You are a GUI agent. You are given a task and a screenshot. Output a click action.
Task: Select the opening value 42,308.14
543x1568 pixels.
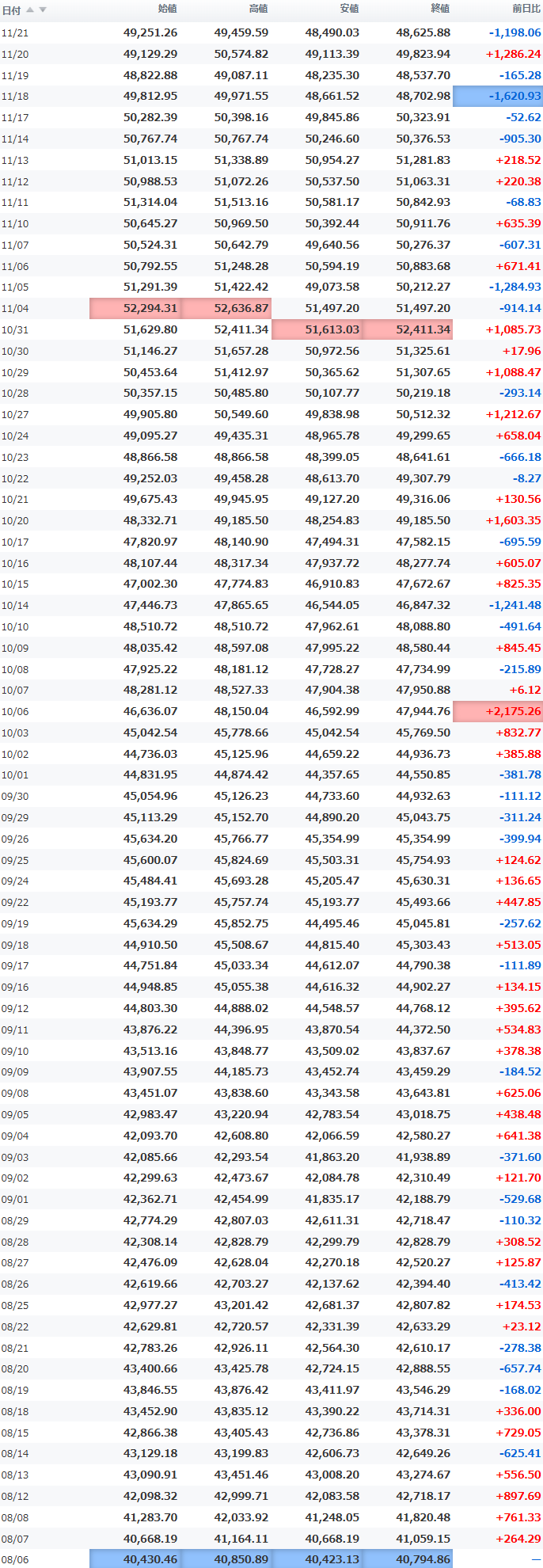pos(150,1243)
